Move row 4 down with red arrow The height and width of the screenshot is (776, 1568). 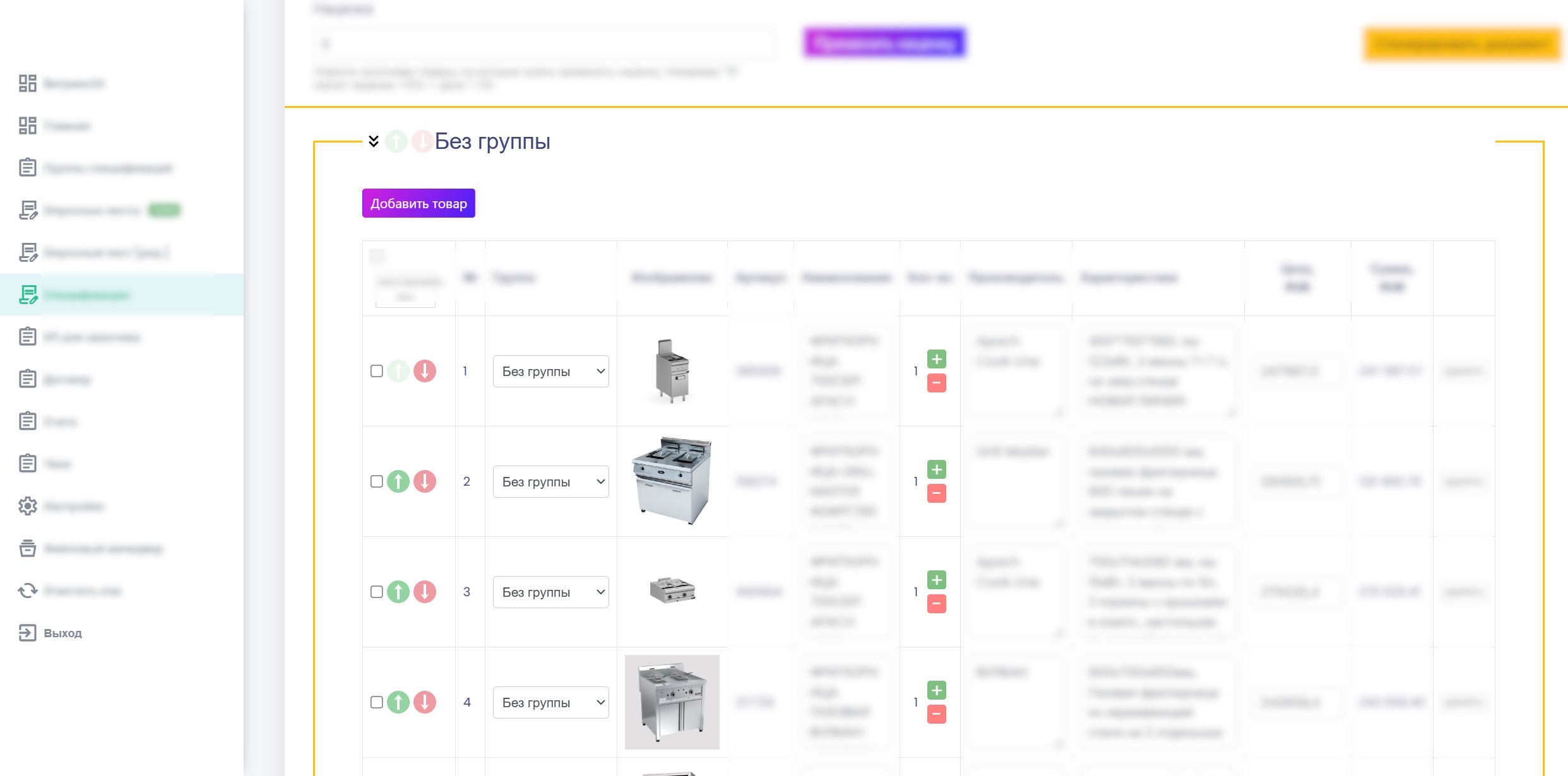coord(425,702)
